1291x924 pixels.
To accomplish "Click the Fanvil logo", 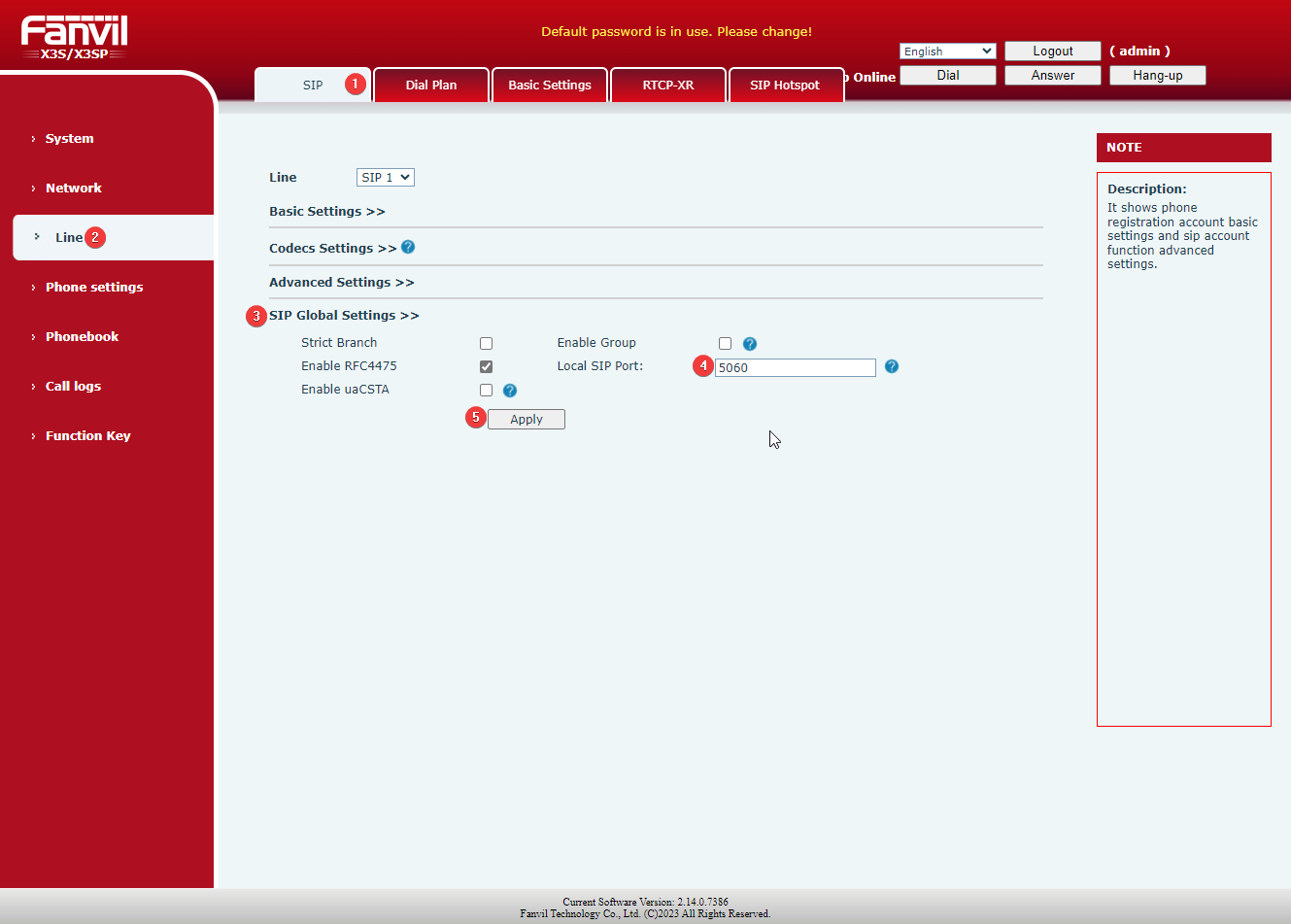I will [75, 38].
